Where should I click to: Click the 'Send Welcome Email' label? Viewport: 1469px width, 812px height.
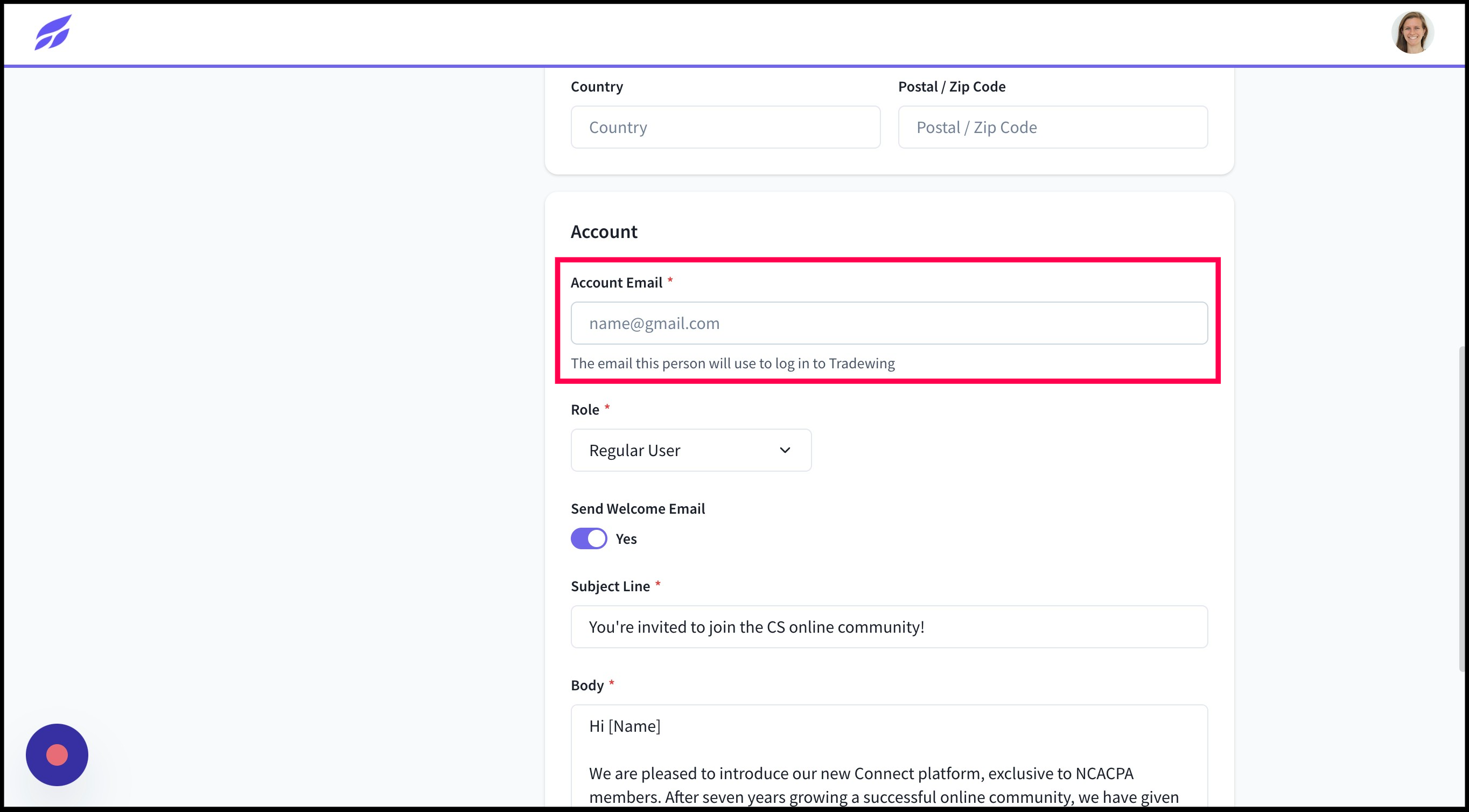[638, 509]
